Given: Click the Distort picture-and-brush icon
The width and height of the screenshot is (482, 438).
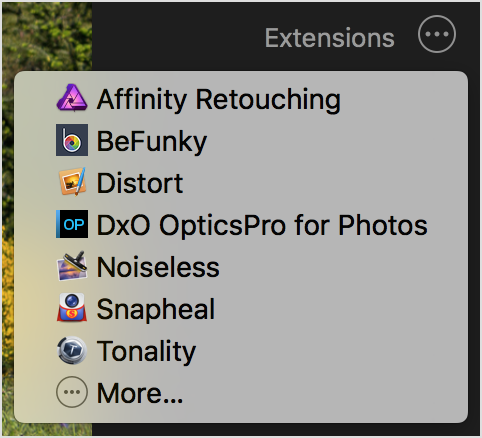Looking at the screenshot, I should [x=72, y=182].
